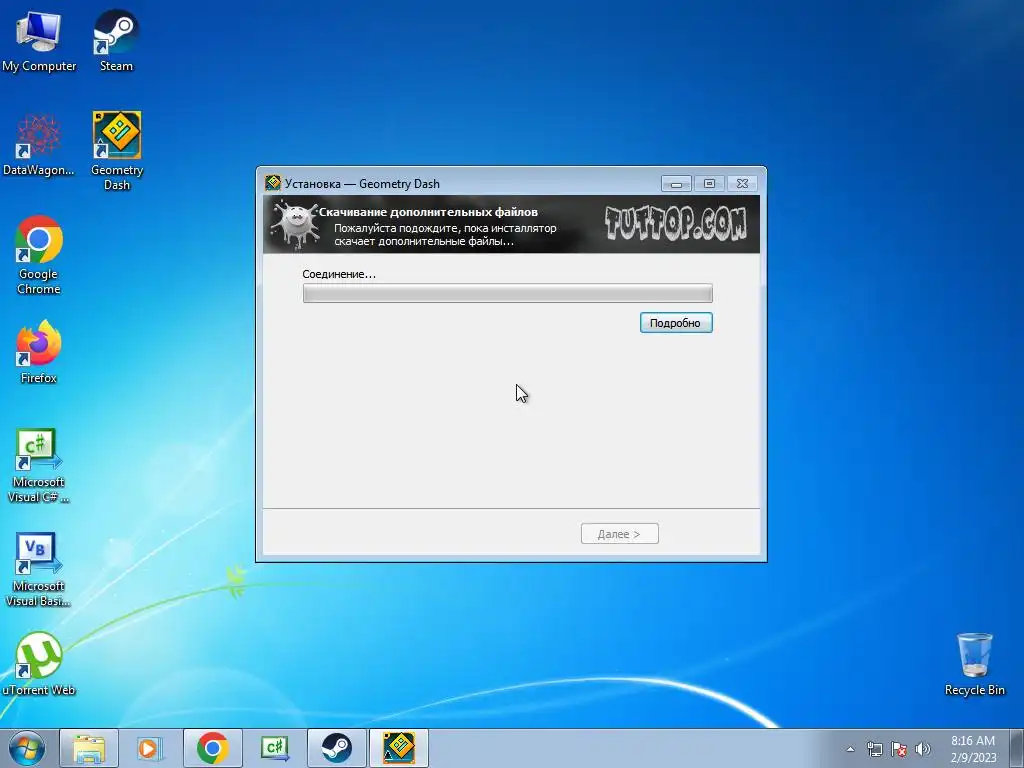Open Microsoft Visual Basic desktop shortcut
The height and width of the screenshot is (768, 1024).
(39, 569)
